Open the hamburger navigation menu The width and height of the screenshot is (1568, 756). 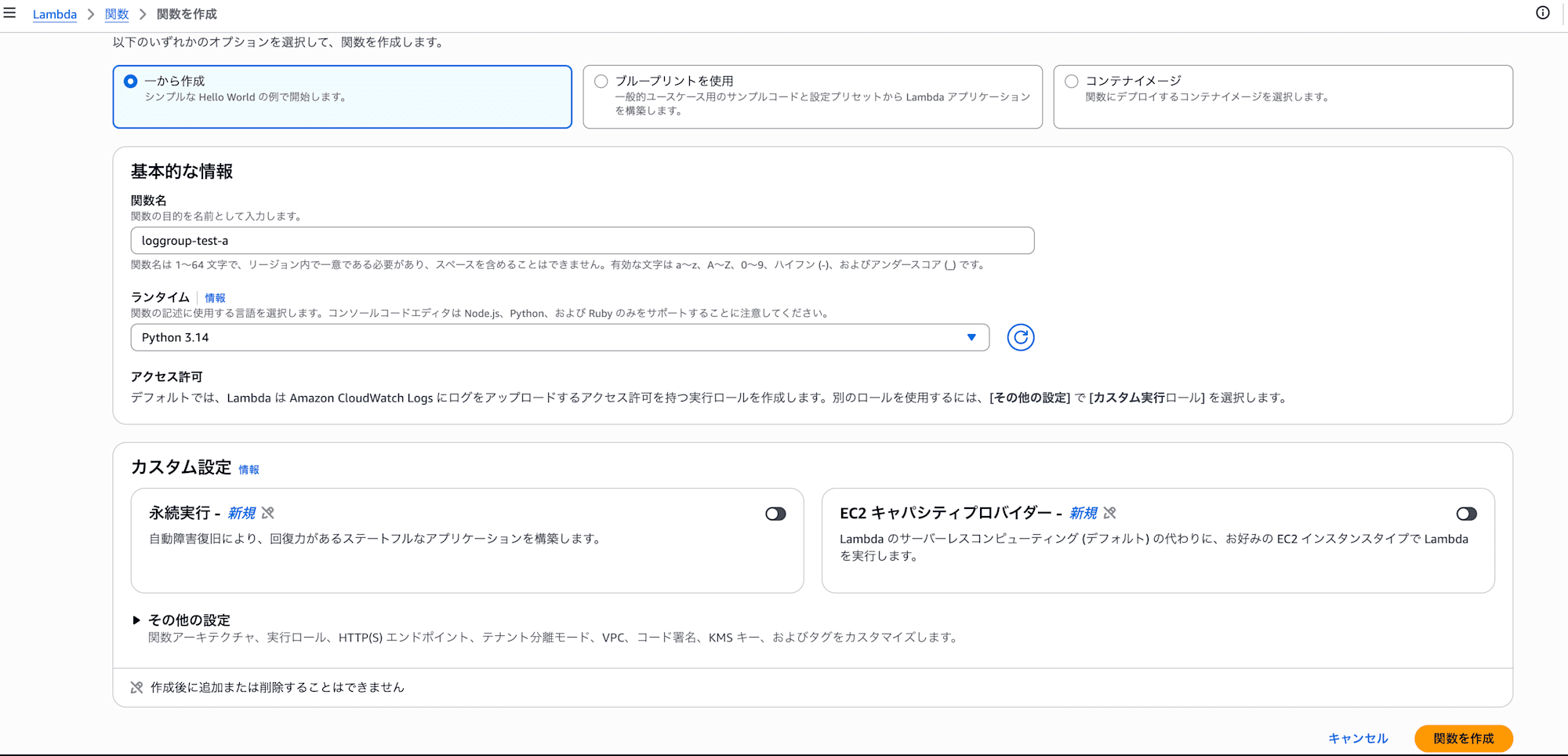coord(9,13)
